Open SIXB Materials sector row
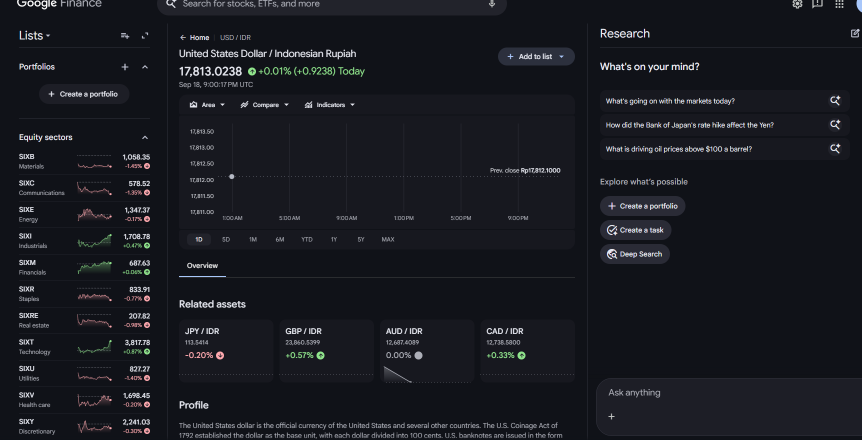 click(84, 162)
